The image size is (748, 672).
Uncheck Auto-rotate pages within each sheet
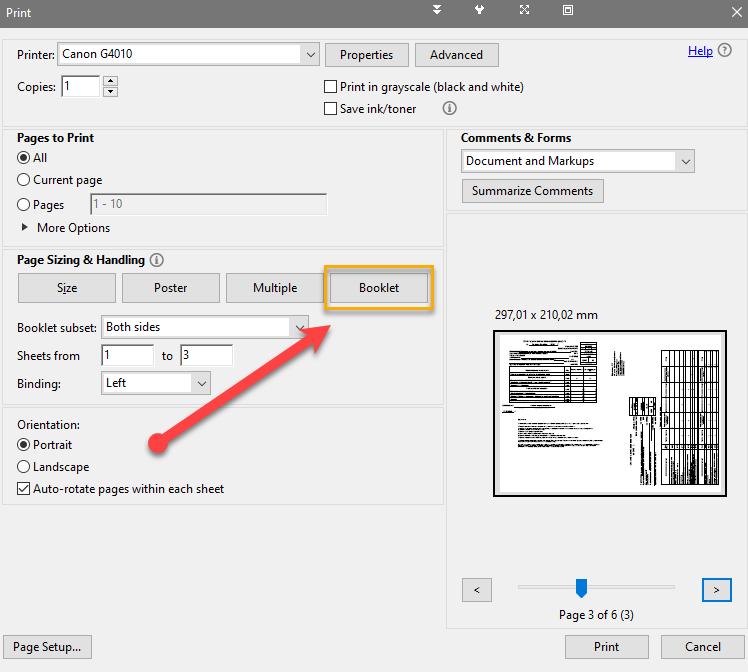pyautogui.click(x=23, y=489)
